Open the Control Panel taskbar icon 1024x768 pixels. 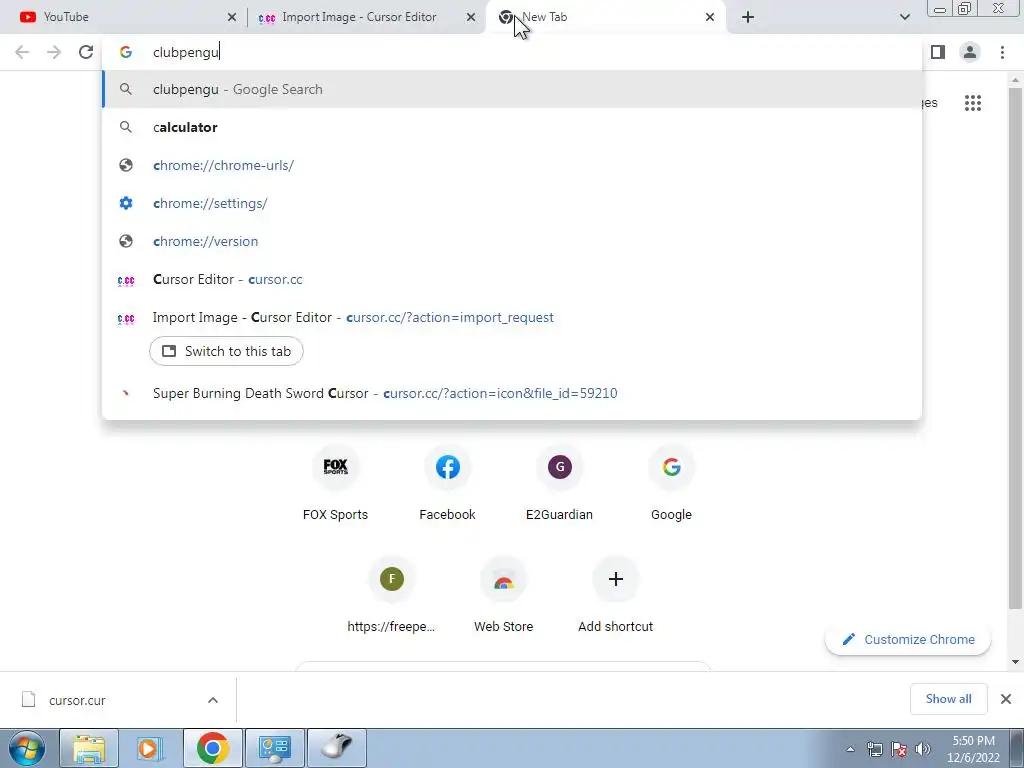275,748
